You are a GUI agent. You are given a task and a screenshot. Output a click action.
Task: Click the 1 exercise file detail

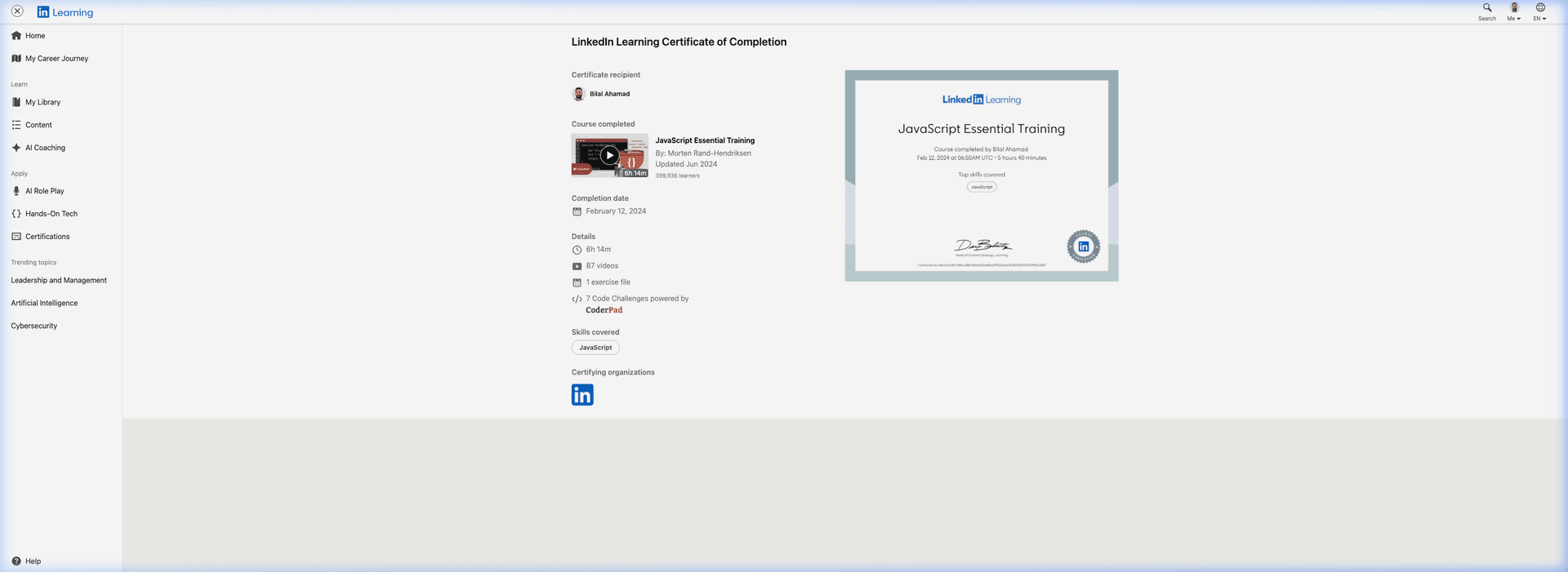[608, 282]
